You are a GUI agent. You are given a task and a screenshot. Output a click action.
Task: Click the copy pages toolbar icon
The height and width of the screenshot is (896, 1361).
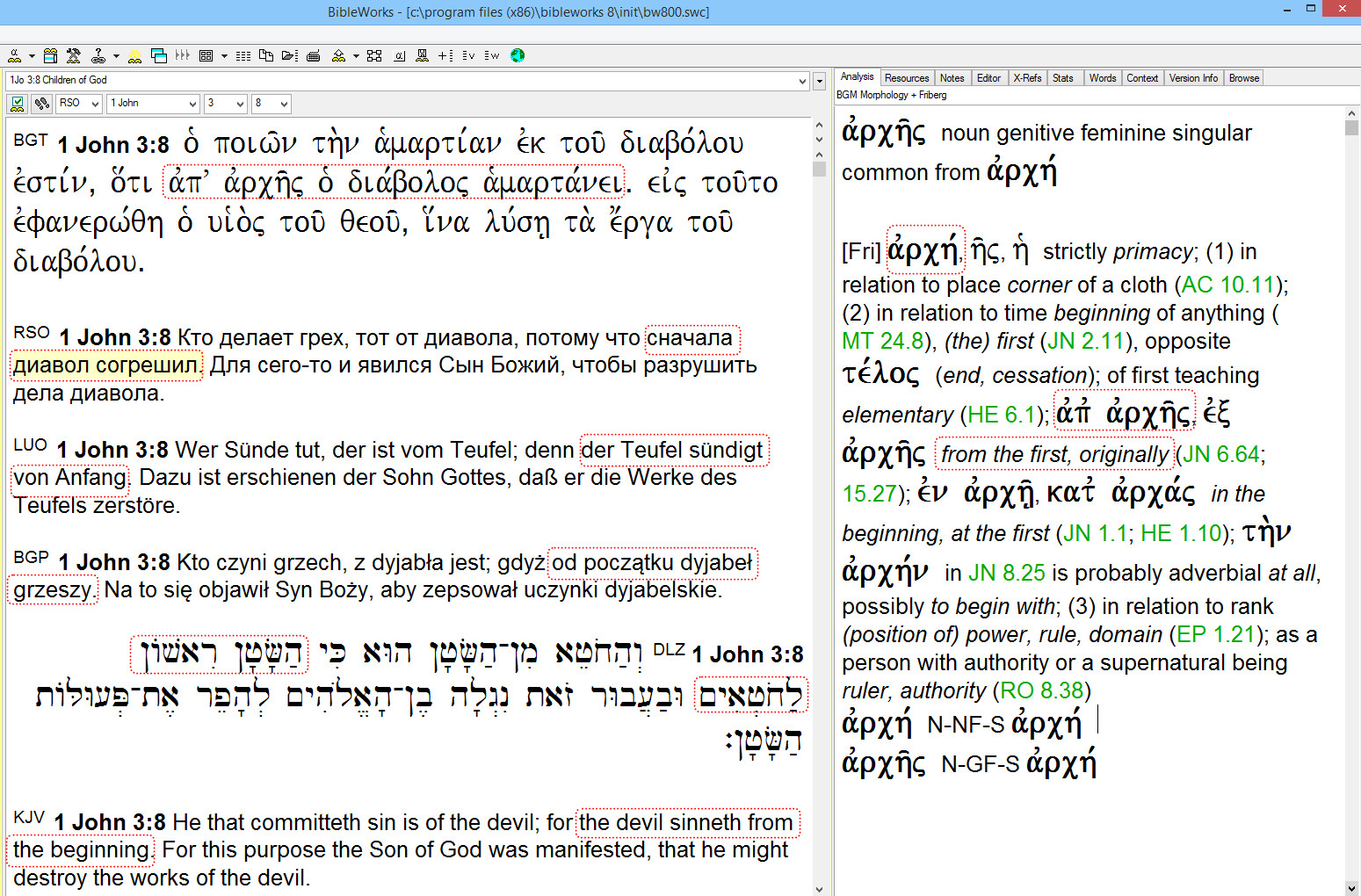266,56
